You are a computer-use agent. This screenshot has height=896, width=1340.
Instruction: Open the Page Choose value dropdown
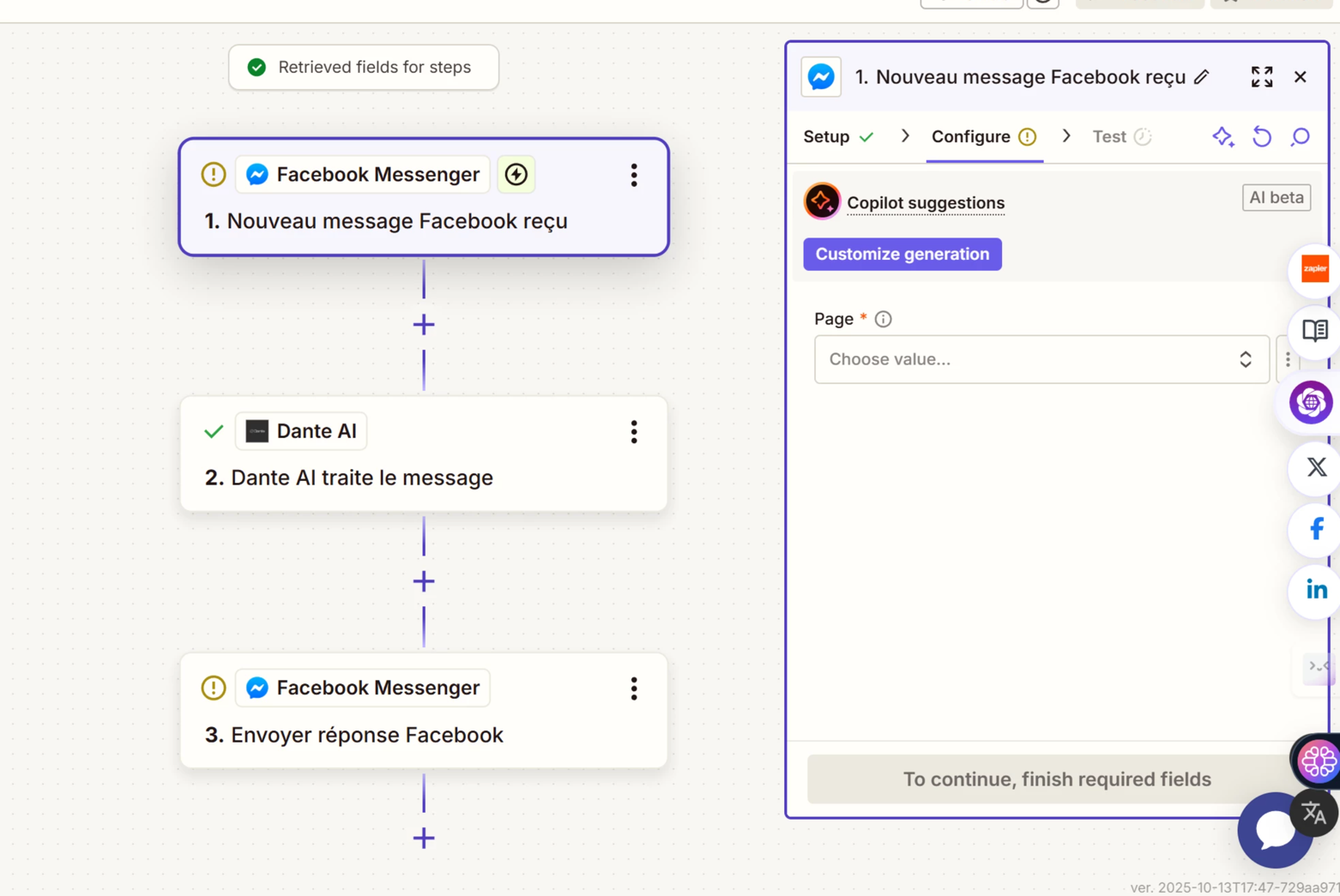(x=1041, y=359)
